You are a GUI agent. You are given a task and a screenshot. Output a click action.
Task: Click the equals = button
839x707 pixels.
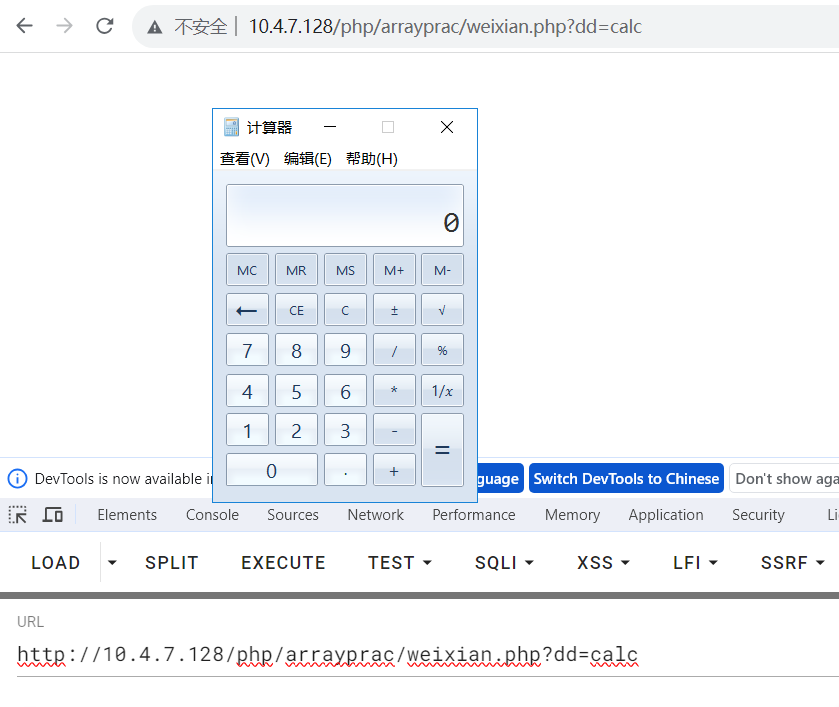(x=443, y=450)
